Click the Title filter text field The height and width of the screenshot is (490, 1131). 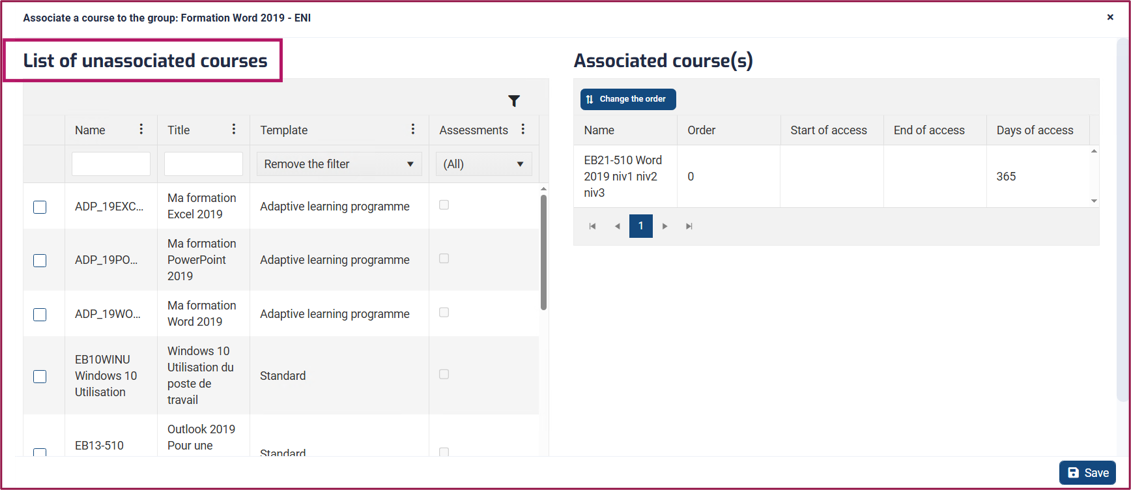203,164
